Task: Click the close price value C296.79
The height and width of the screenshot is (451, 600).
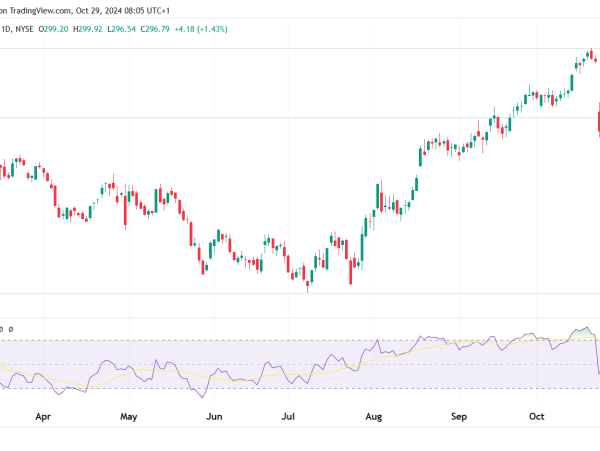Action: pyautogui.click(x=155, y=29)
